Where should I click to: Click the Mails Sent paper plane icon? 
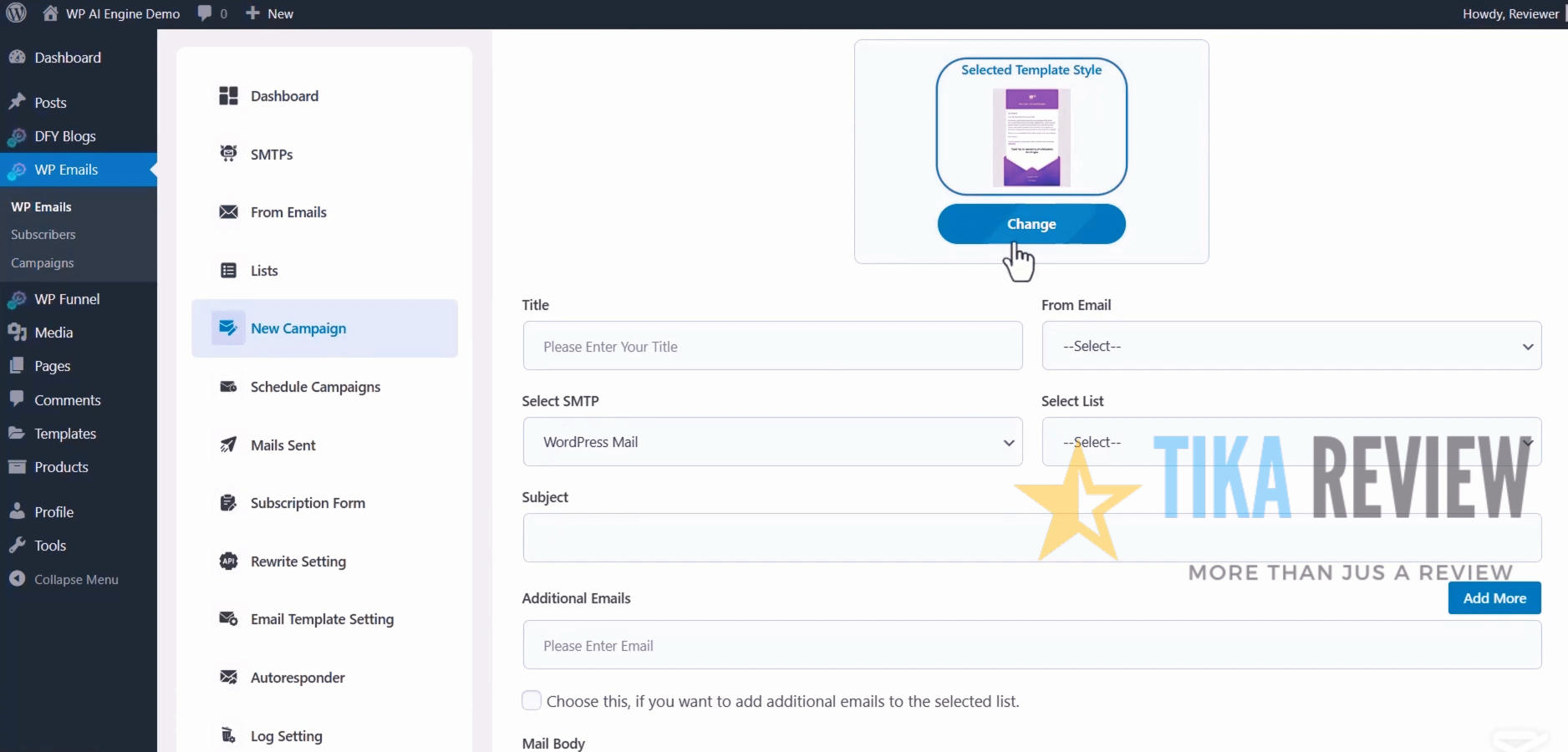[x=228, y=445]
